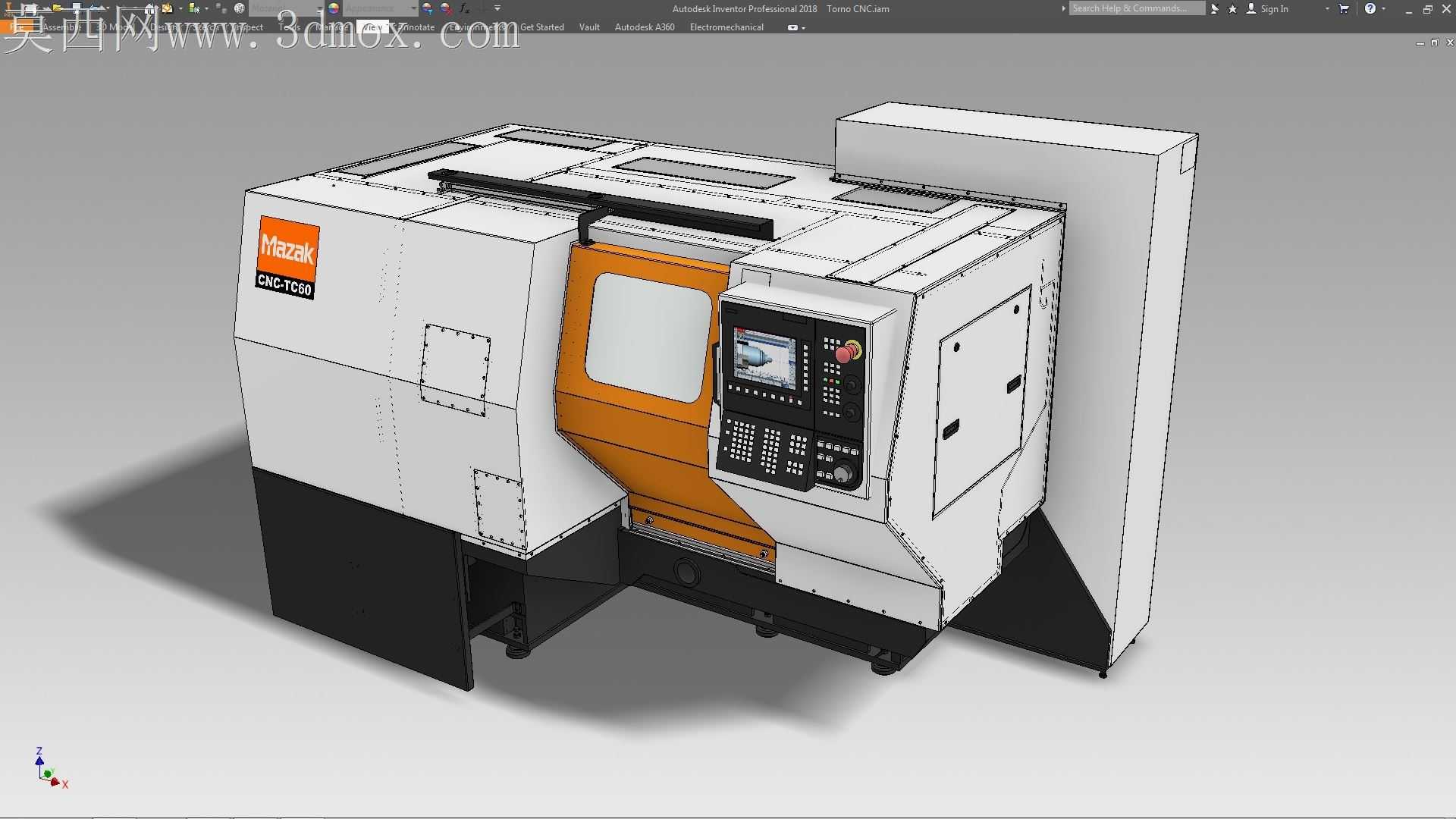Open the ribbon minimize options arrow

pos(804,28)
